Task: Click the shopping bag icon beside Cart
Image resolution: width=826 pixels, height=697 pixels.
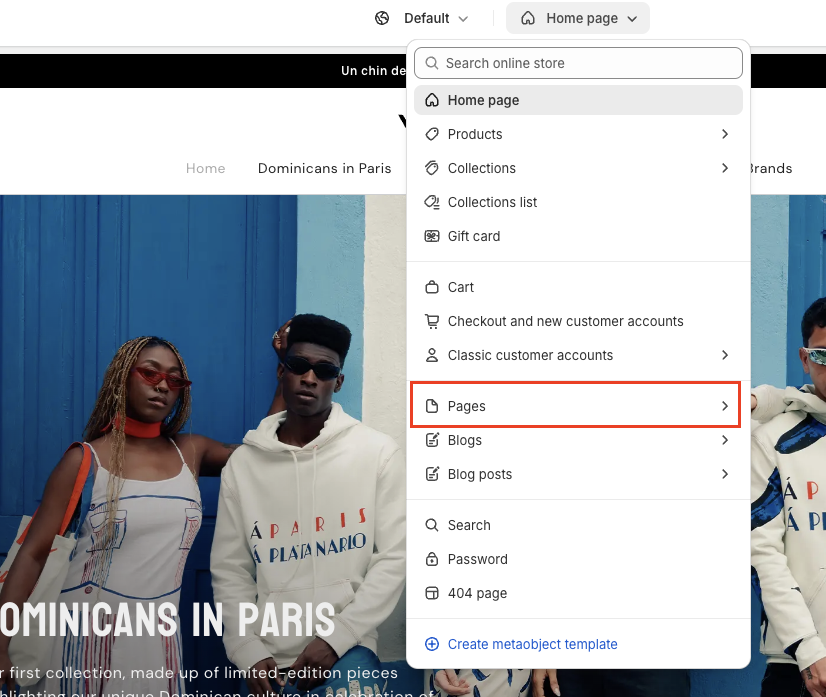Action: (x=432, y=287)
